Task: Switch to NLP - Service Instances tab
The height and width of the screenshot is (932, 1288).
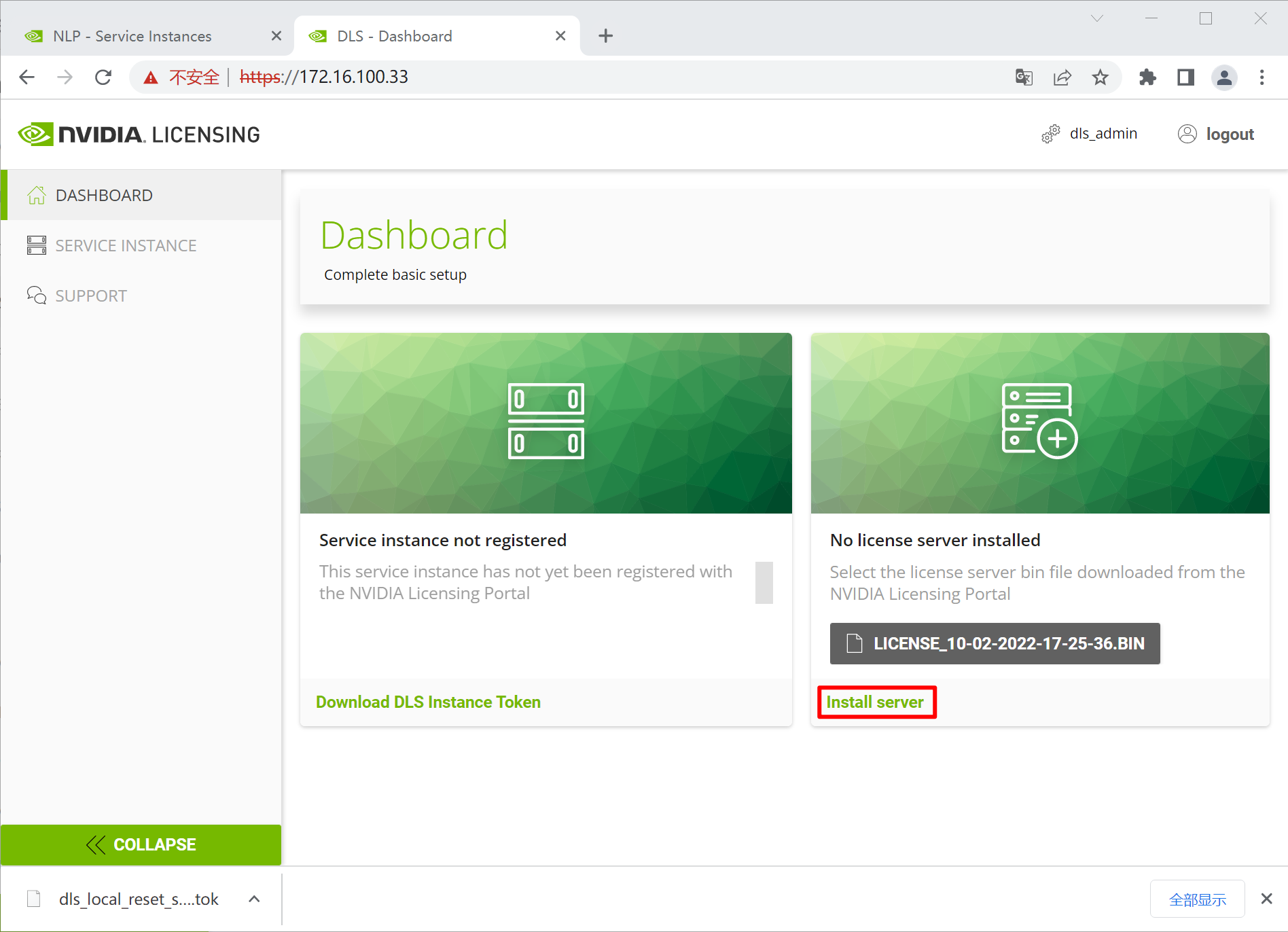Action: (x=132, y=36)
